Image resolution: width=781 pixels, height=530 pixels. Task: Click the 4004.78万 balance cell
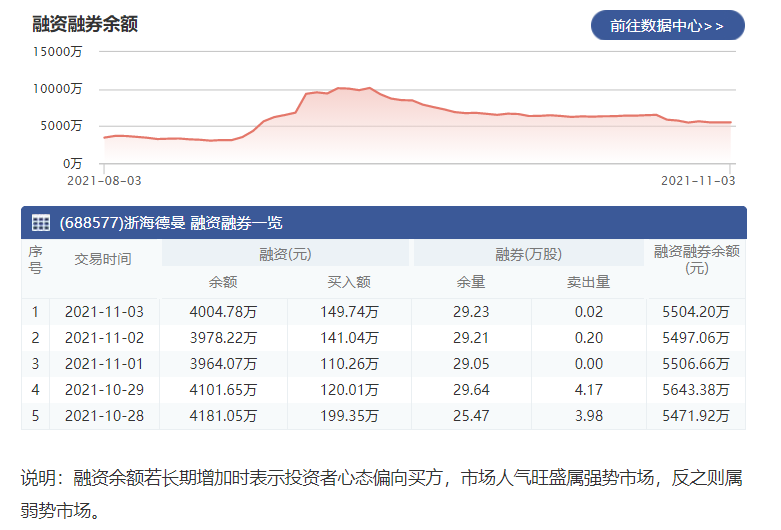223,312
